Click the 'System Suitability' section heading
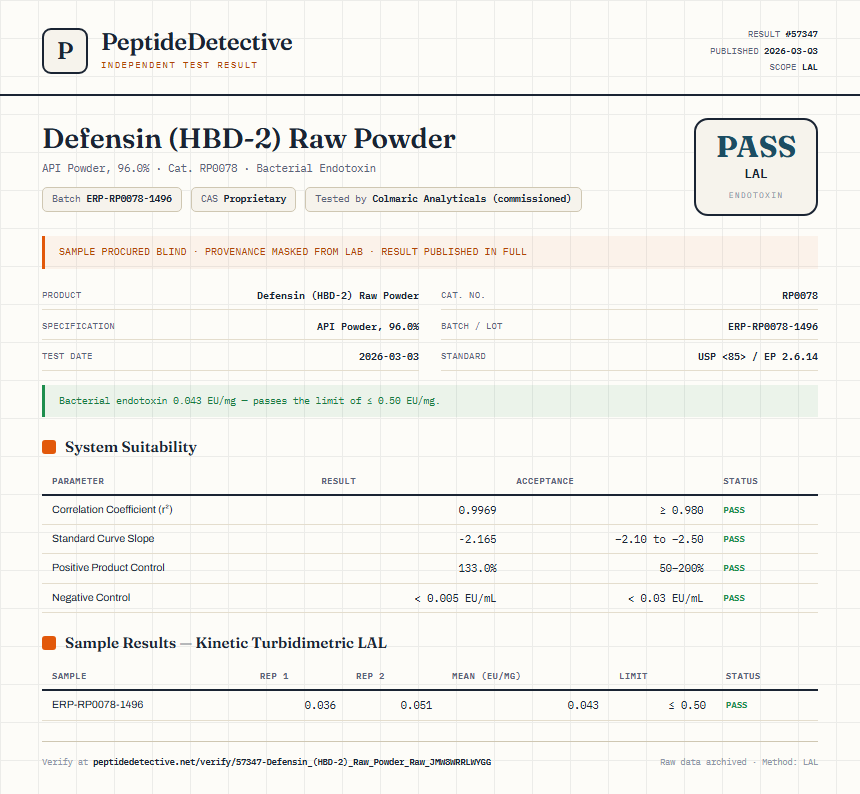The height and width of the screenshot is (794, 860). tap(131, 447)
